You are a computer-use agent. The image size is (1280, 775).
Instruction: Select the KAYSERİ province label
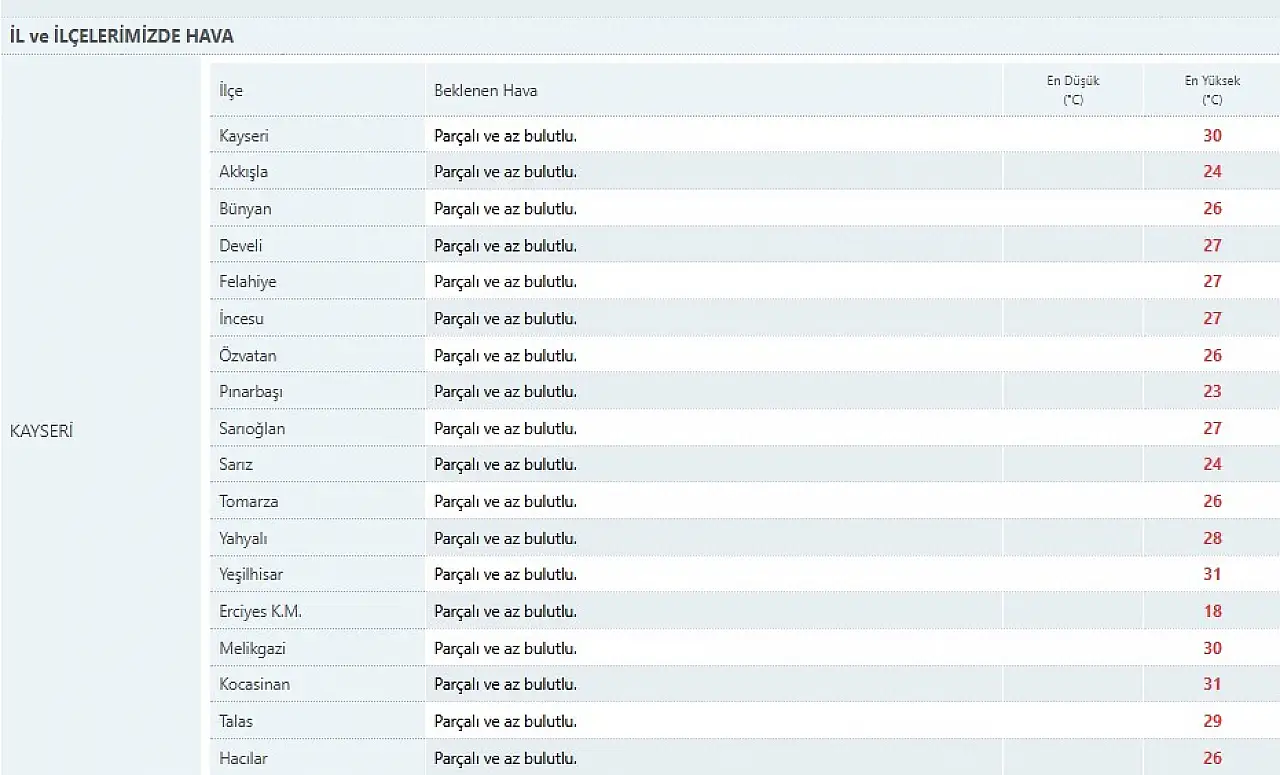(41, 431)
